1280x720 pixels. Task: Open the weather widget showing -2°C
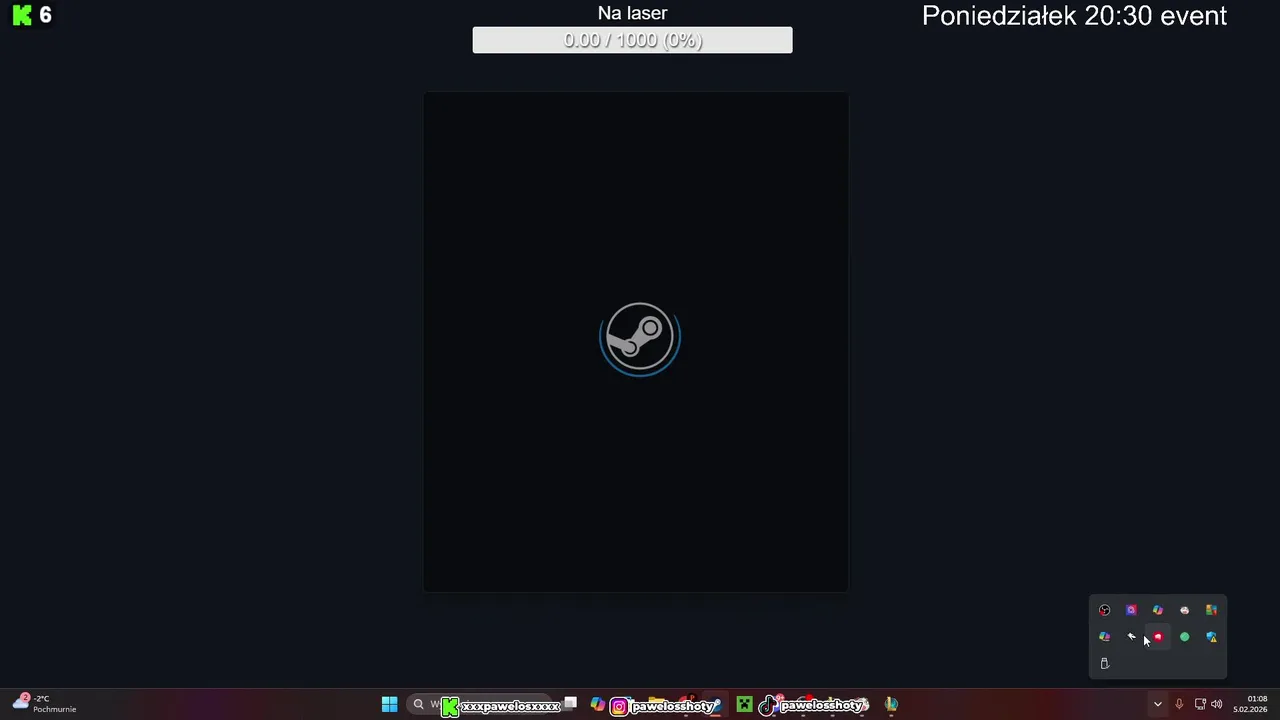pyautogui.click(x=44, y=704)
